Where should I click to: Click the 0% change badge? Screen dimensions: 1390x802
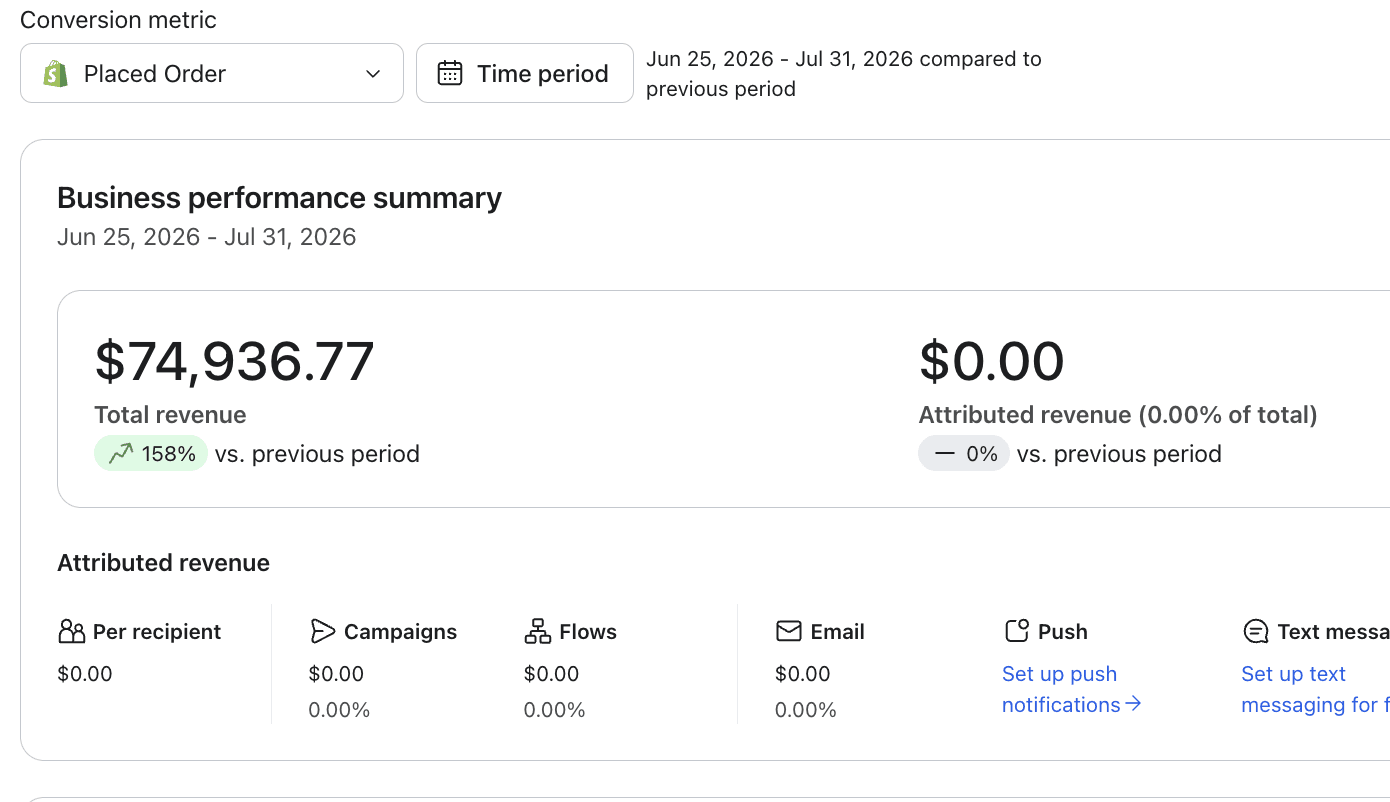pos(964,454)
